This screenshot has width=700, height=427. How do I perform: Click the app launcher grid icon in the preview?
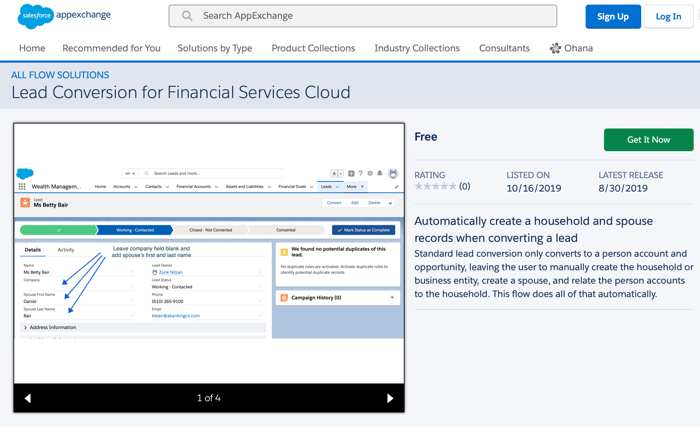pos(23,187)
